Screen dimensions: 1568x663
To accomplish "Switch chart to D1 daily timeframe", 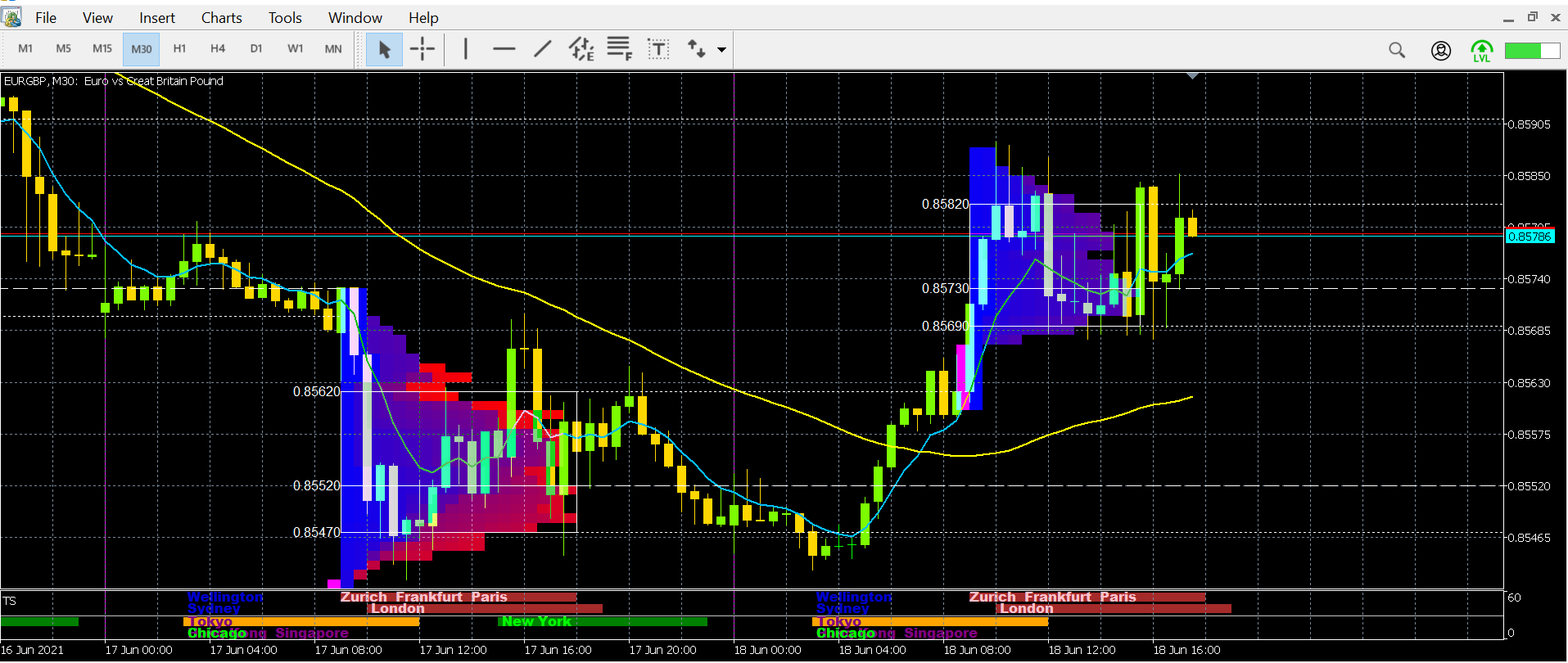I will (x=256, y=49).
